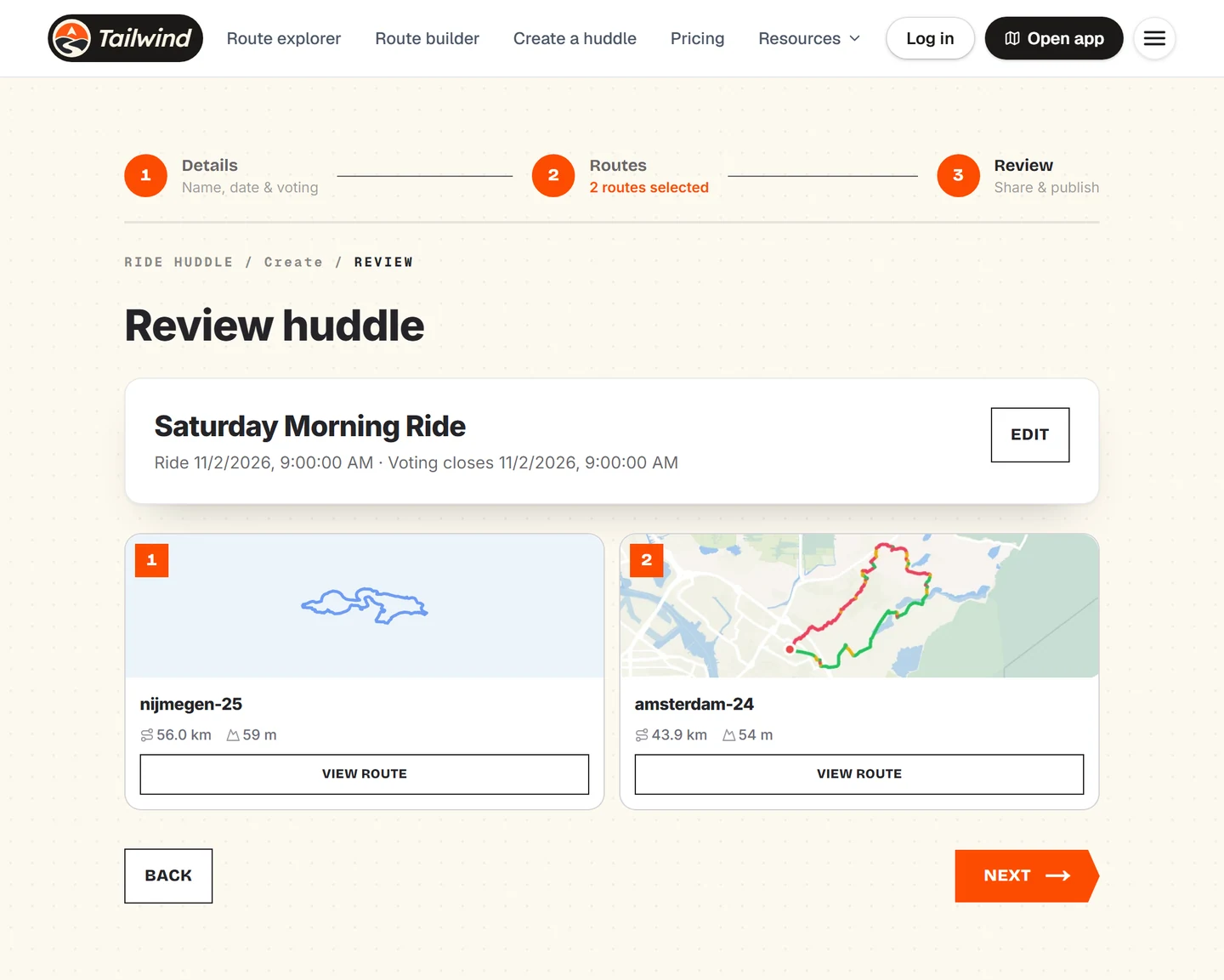Click elevation icon on amsterdam-24 card
1224x980 pixels.
pos(728,735)
